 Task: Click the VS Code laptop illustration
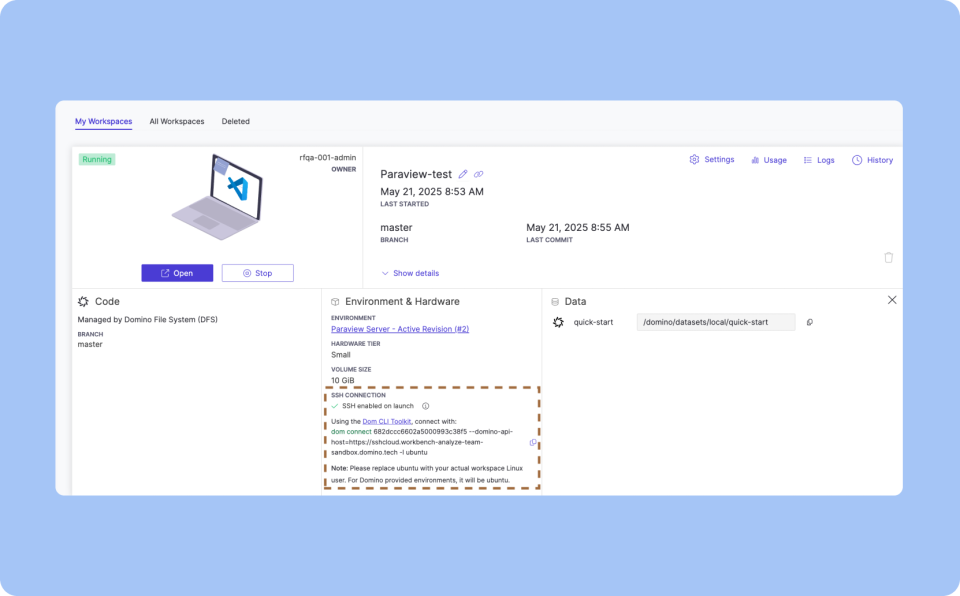pyautogui.click(x=218, y=197)
